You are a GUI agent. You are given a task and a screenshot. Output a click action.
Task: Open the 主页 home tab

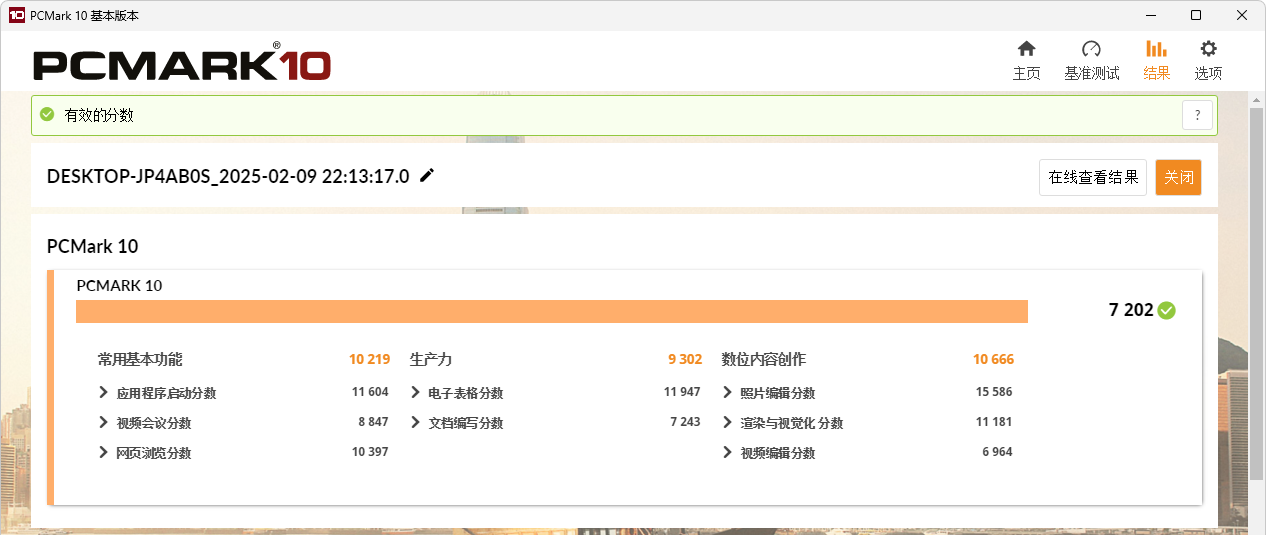tap(1026, 61)
